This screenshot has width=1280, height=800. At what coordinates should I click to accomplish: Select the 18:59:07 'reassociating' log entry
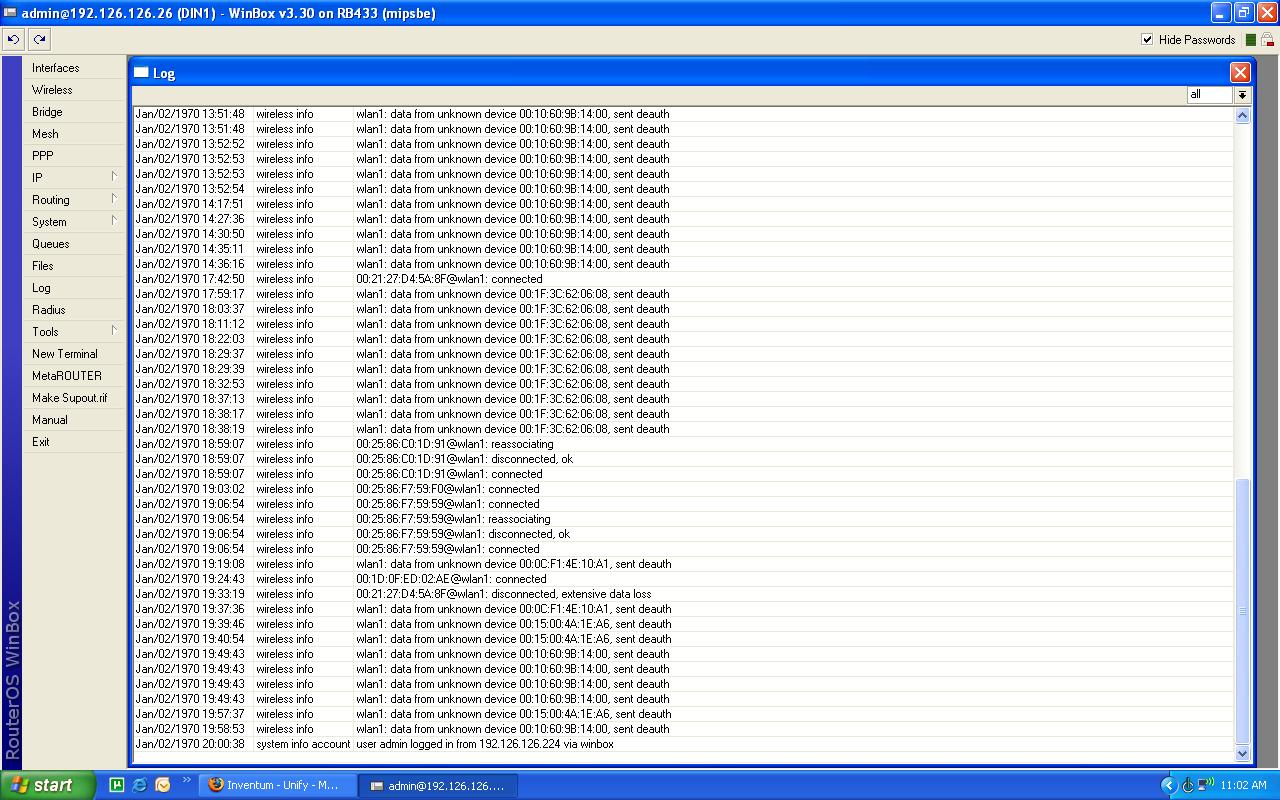tap(683, 444)
